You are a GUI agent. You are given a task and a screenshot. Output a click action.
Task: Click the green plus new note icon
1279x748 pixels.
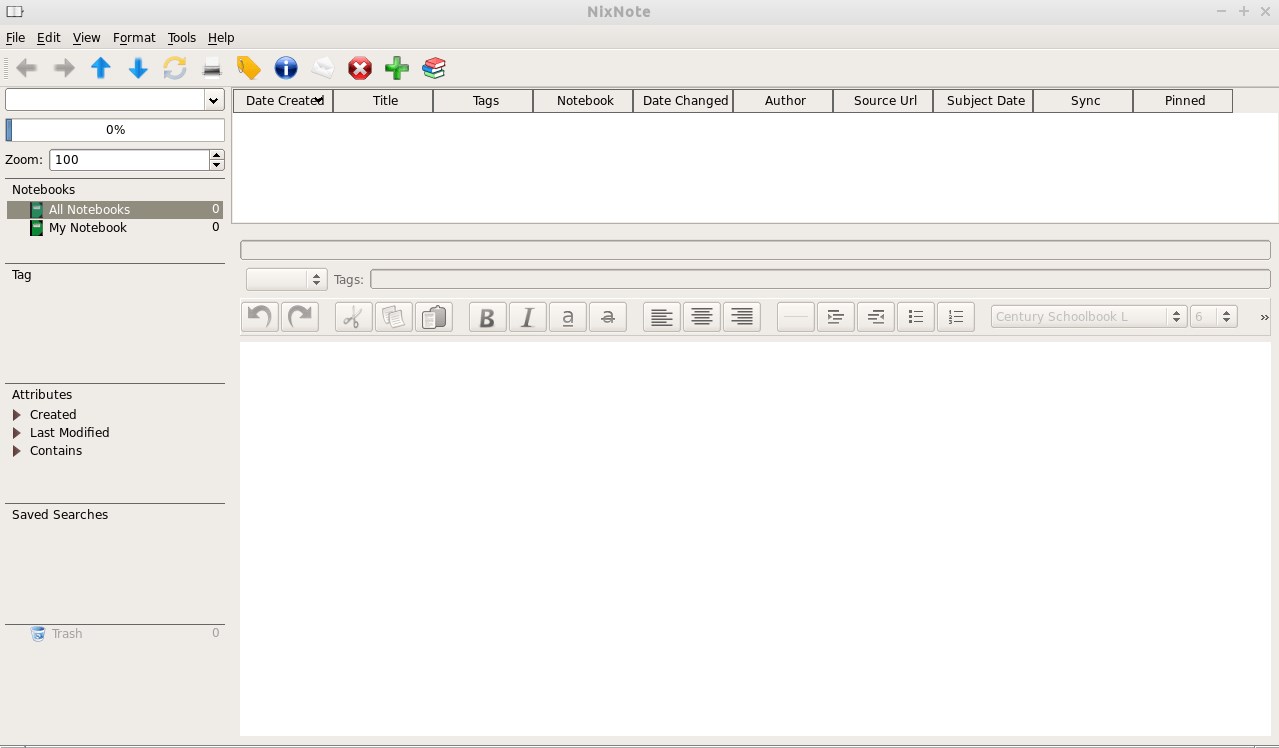[397, 68]
